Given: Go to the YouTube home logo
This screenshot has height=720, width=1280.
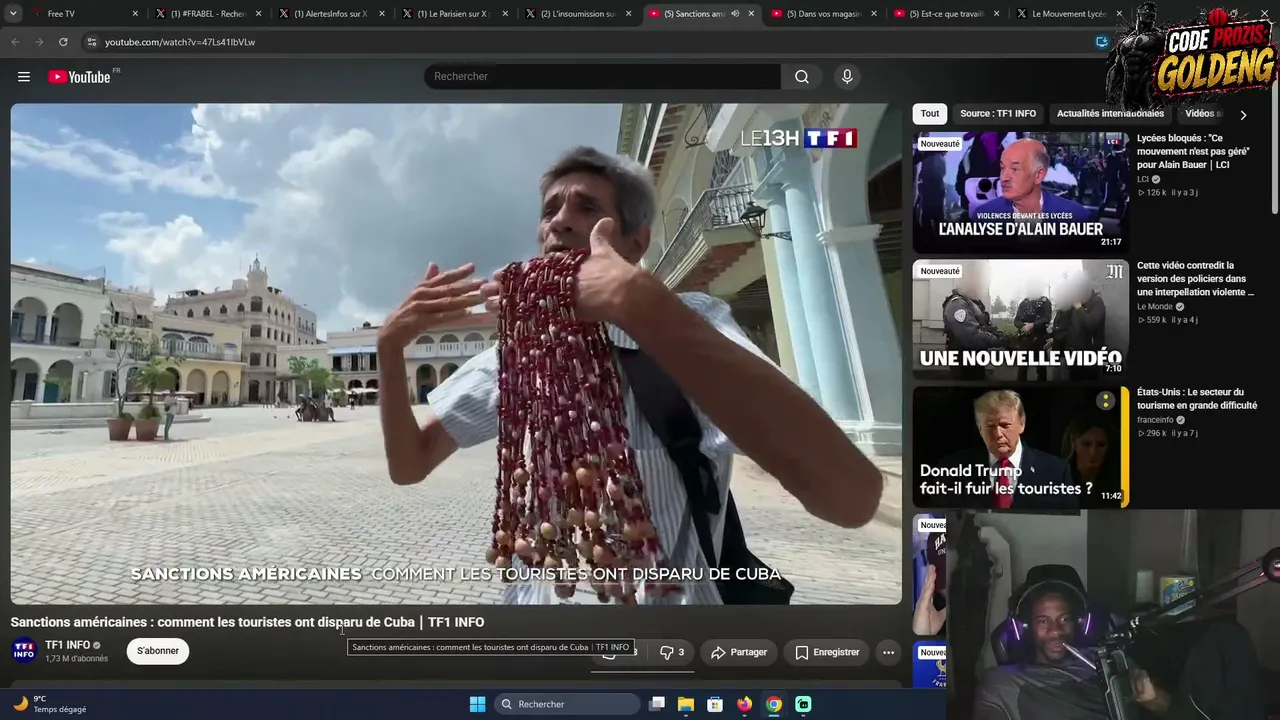Looking at the screenshot, I should (x=80, y=77).
